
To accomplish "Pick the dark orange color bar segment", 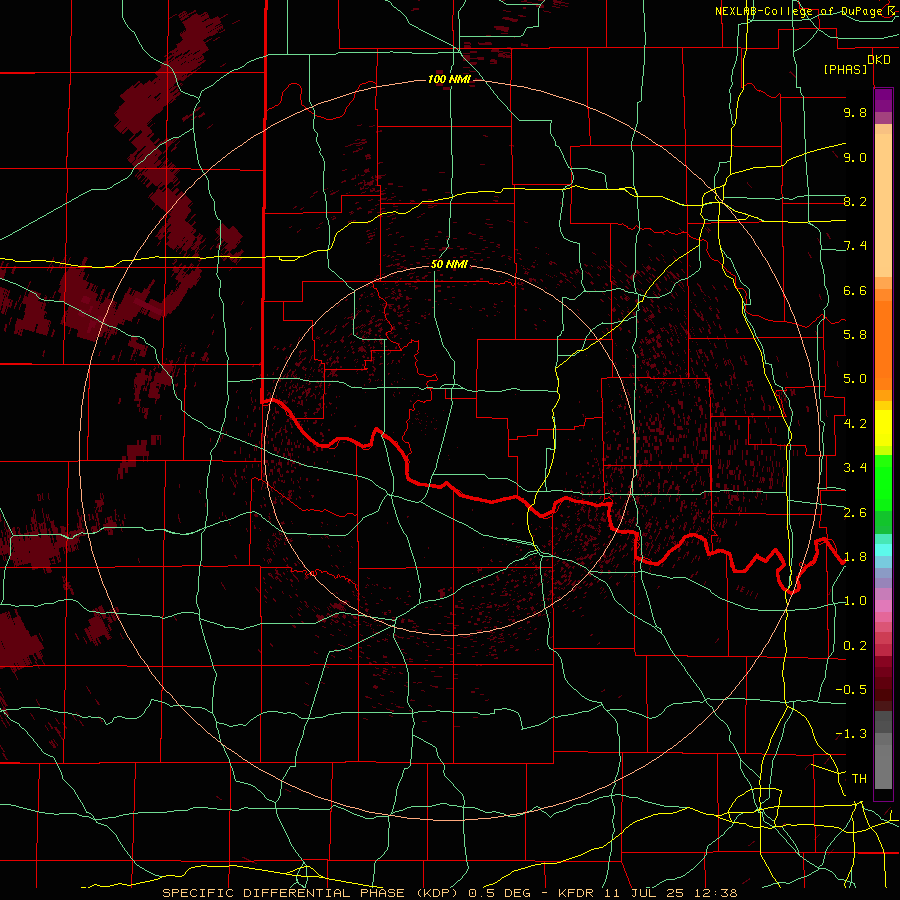I will pyautogui.click(x=883, y=344).
